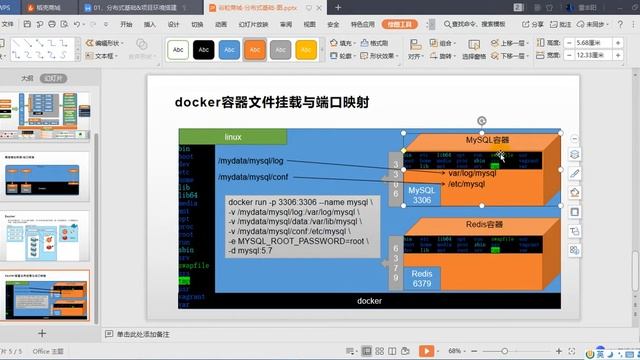Apply the black Abc shape style
640x360 pixels.
point(204,50)
